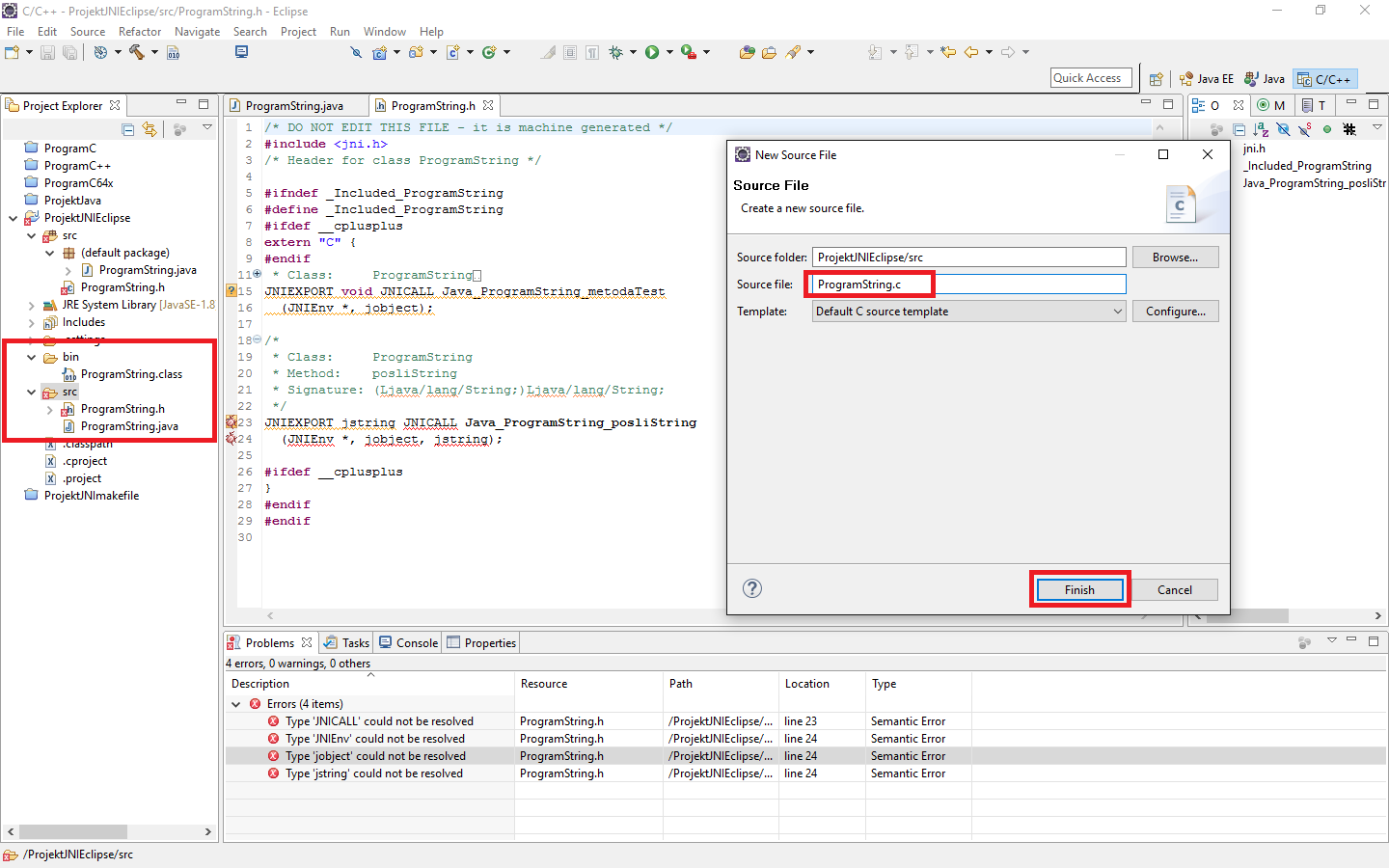Viewport: 1389px width, 868px height.
Task: Create a new C source file from the toolbar
Action: click(453, 52)
